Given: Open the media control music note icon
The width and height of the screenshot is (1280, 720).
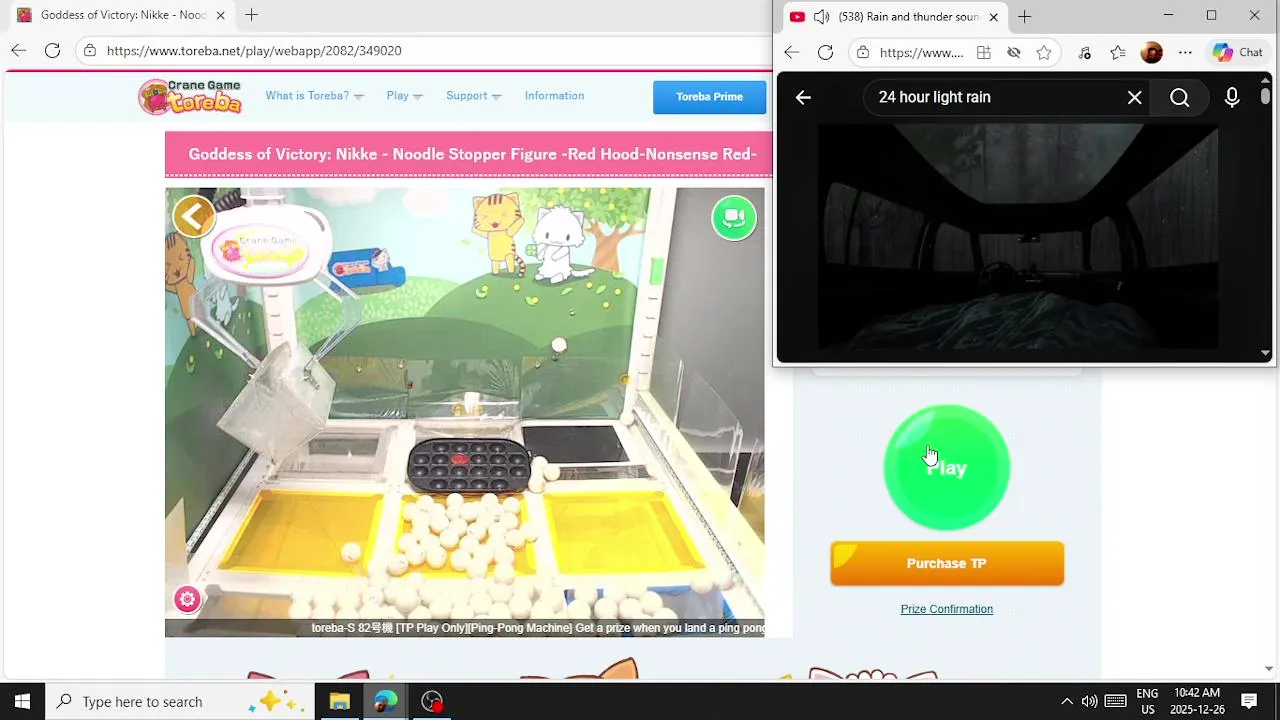Looking at the screenshot, I should (1085, 53).
